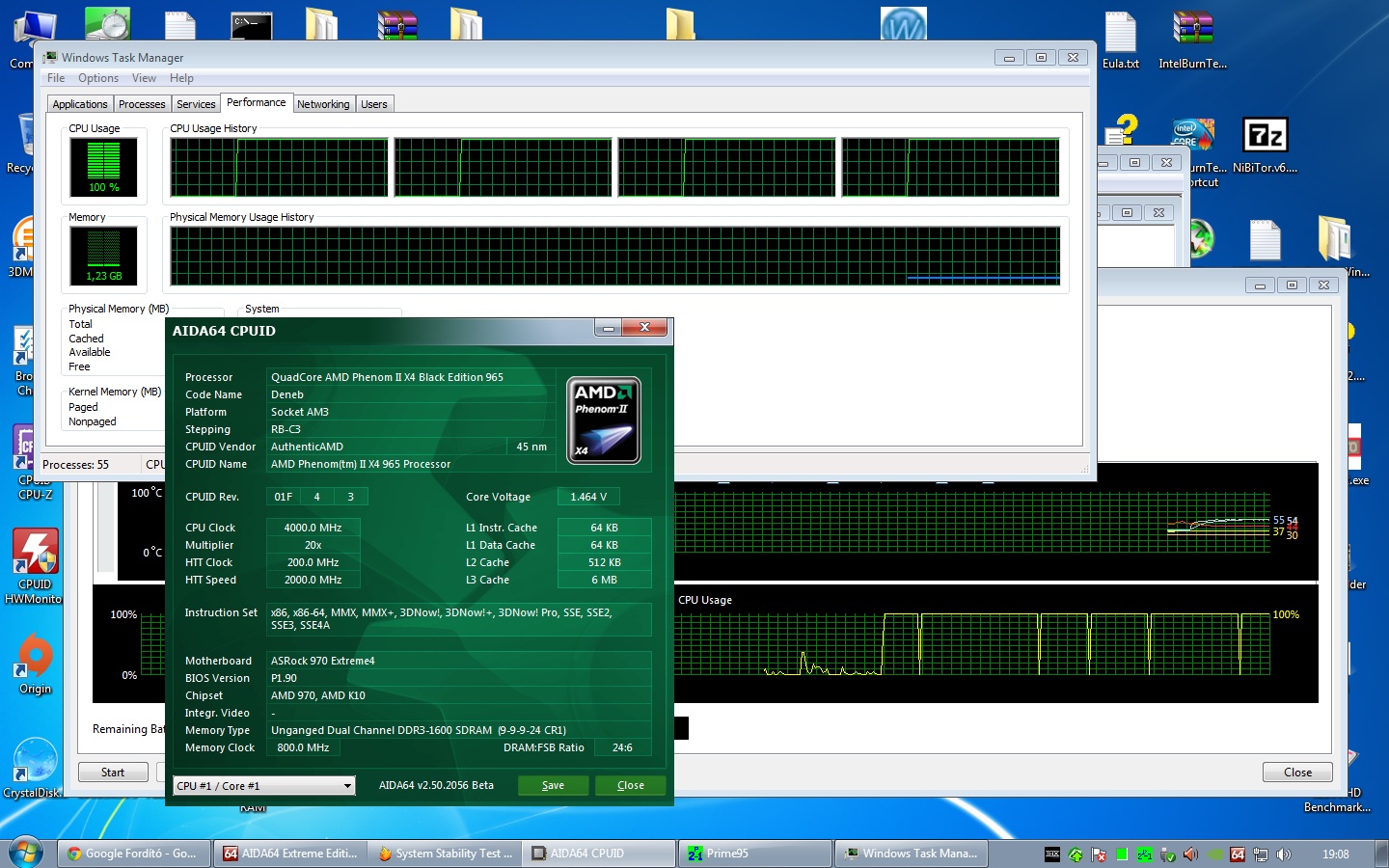The image size is (1389, 868).
Task: Click the 45 nm process value
Action: click(531, 447)
